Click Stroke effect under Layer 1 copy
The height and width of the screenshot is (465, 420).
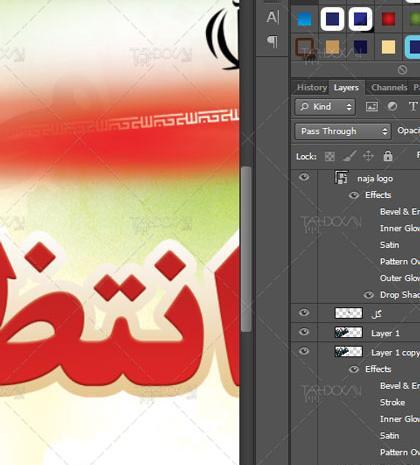click(392, 402)
